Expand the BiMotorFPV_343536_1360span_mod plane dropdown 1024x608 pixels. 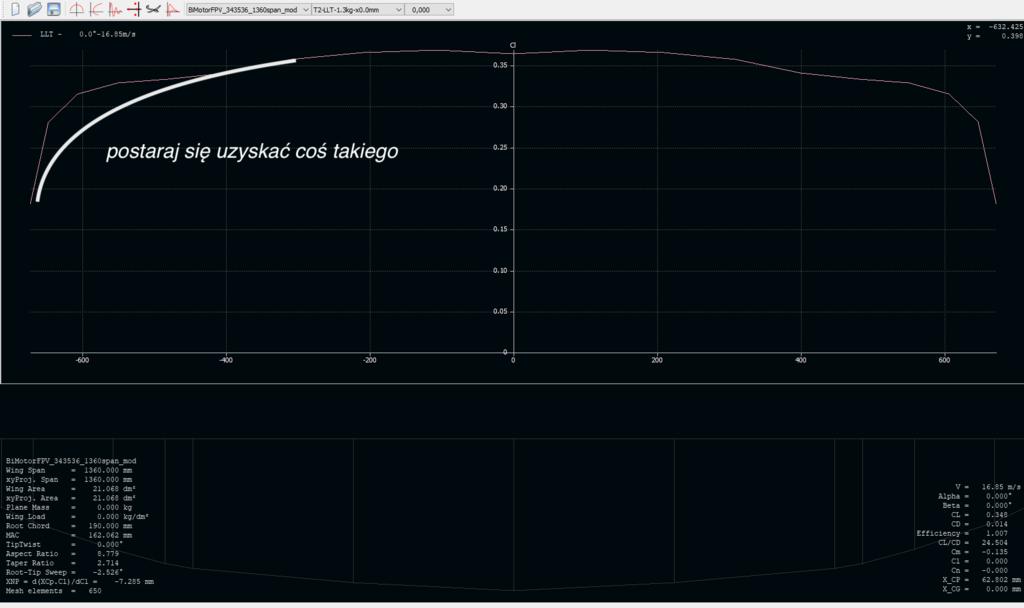[x=248, y=9]
